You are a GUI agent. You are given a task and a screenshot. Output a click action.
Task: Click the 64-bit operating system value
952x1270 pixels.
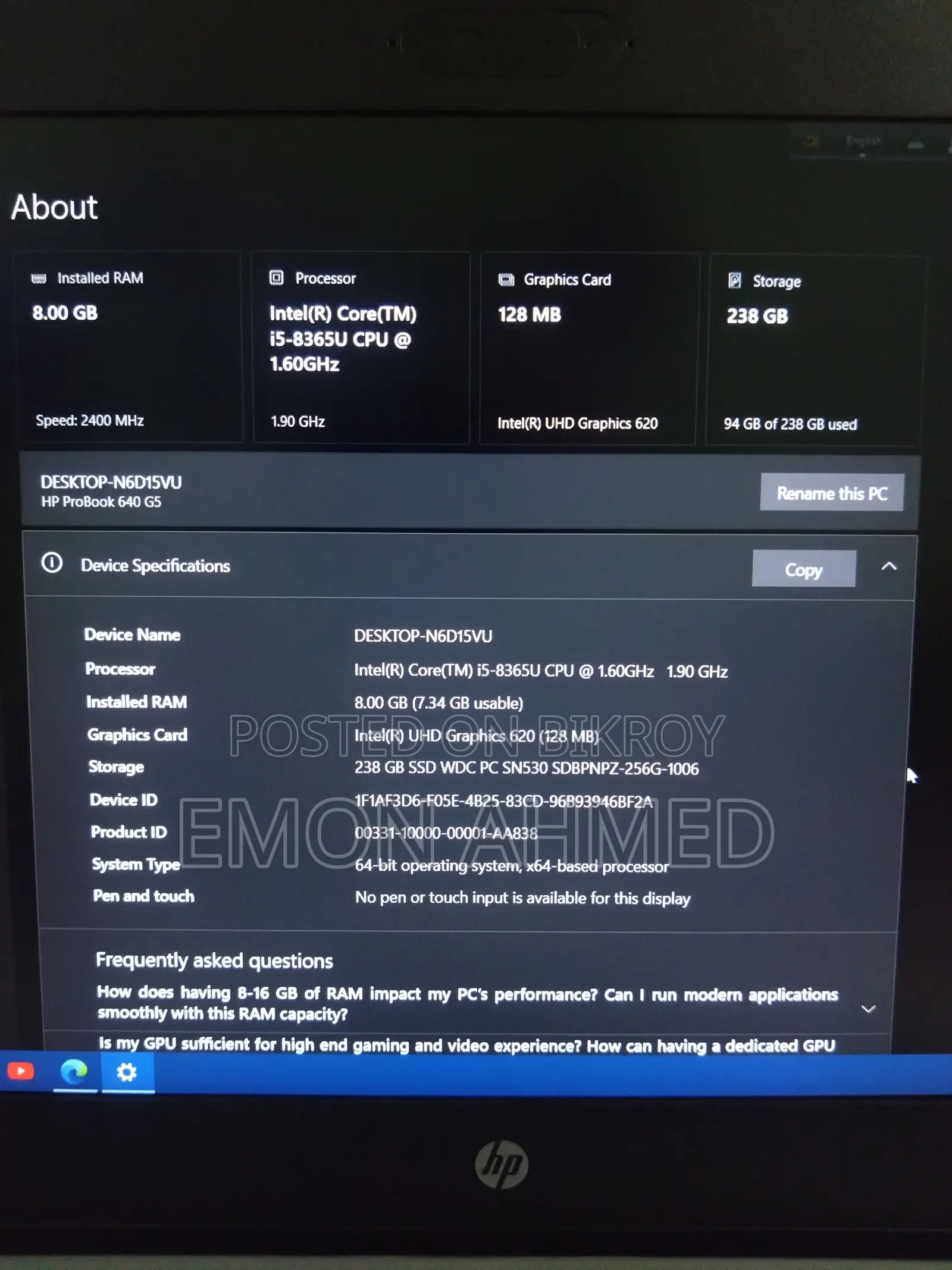tap(512, 866)
